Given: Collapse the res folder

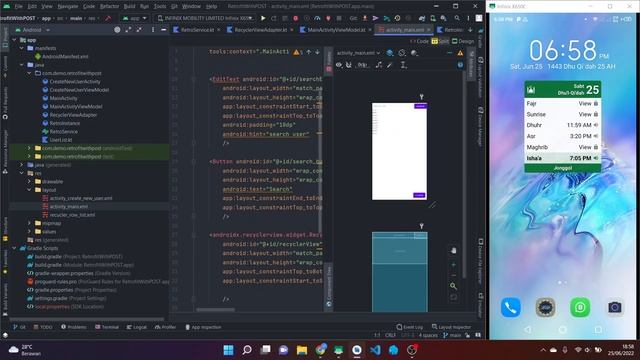Looking at the screenshot, I should (22, 173).
